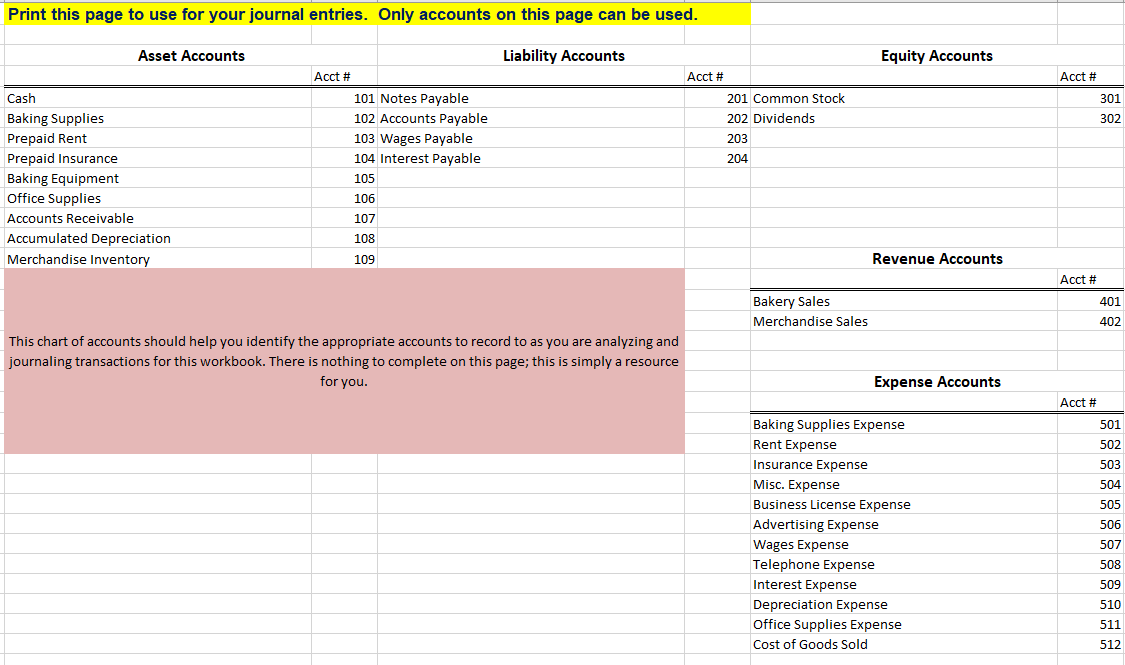Select the Interest Payable cell
Screen dimensions: 1125x665
pyautogui.click(x=531, y=159)
